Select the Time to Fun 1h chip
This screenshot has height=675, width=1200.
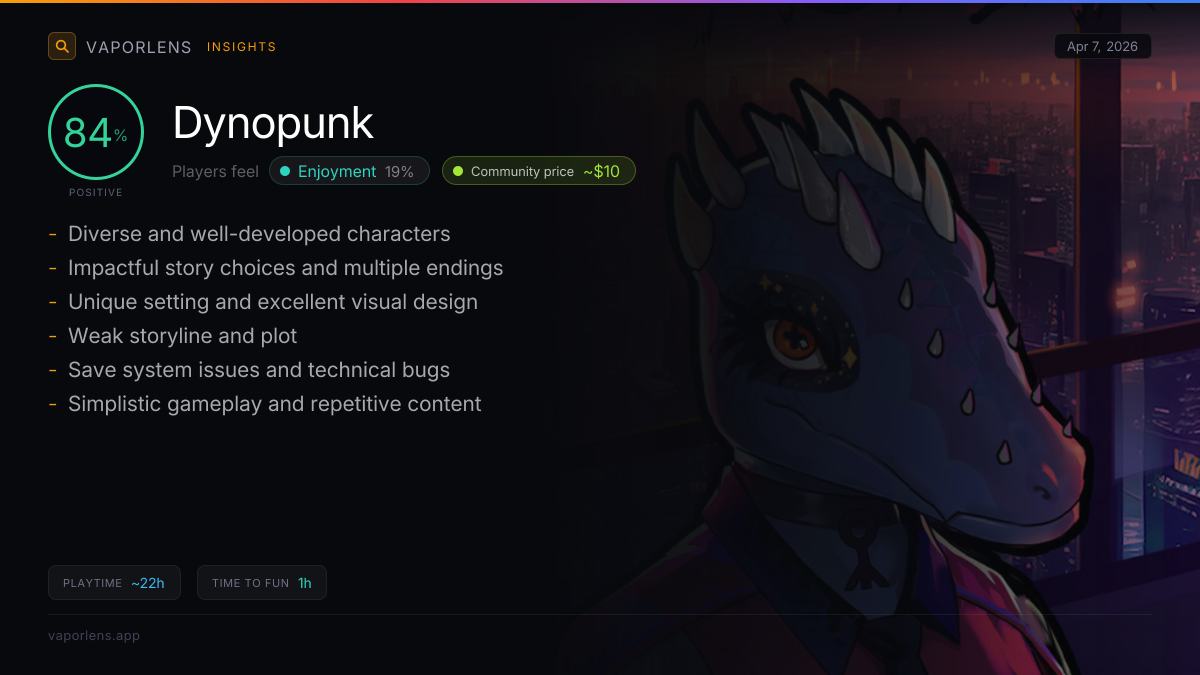tap(262, 583)
